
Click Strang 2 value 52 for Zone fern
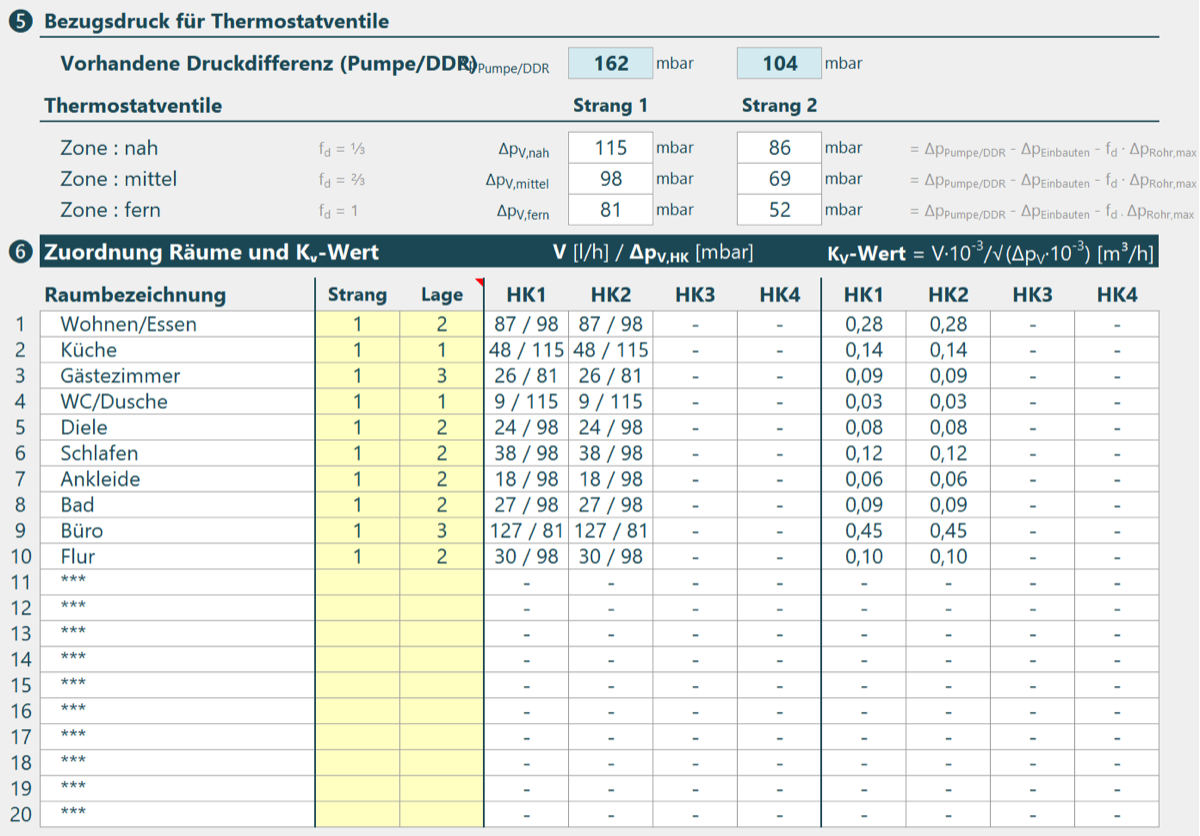coord(780,210)
